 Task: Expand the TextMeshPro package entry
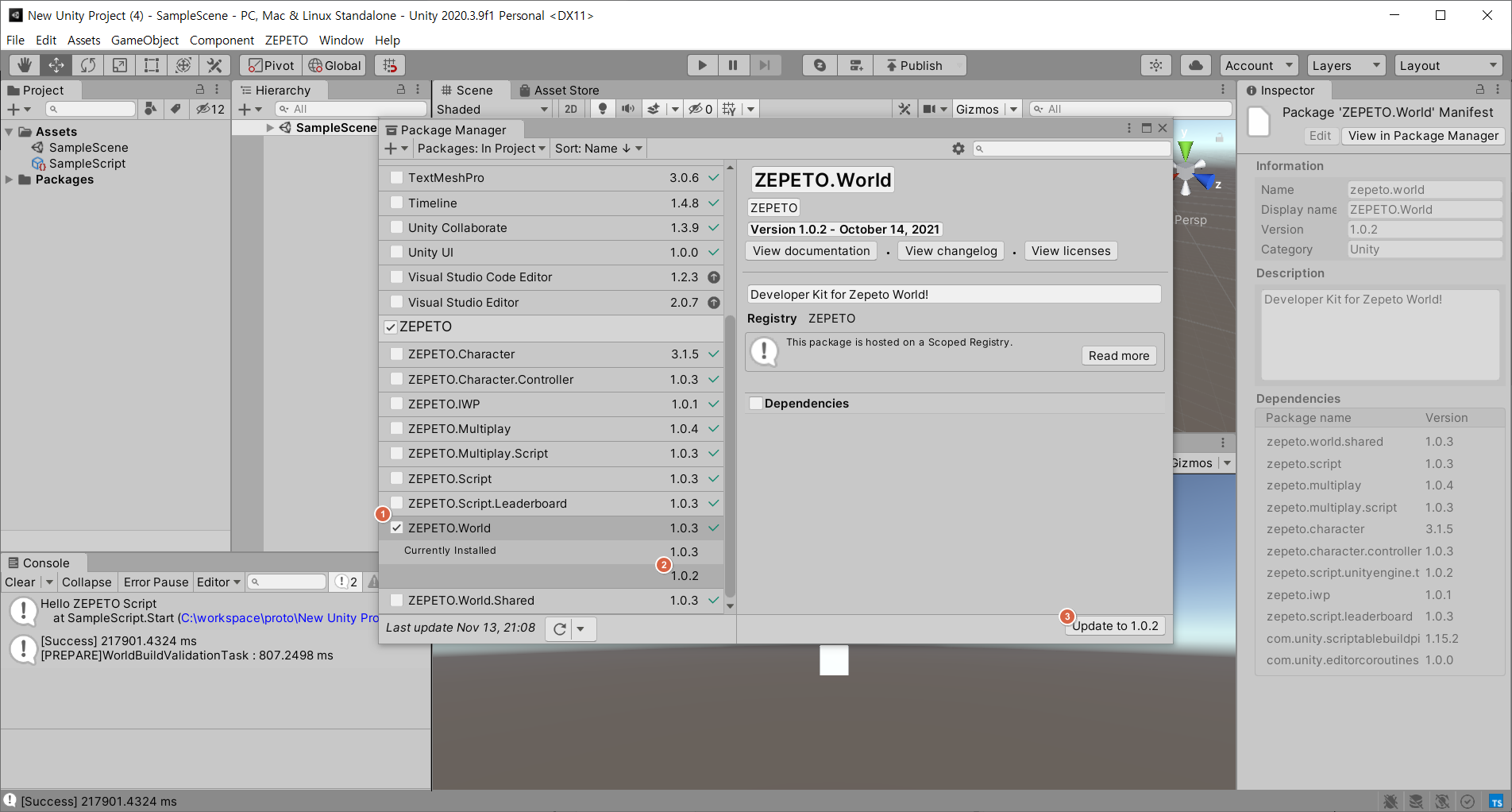[396, 178]
